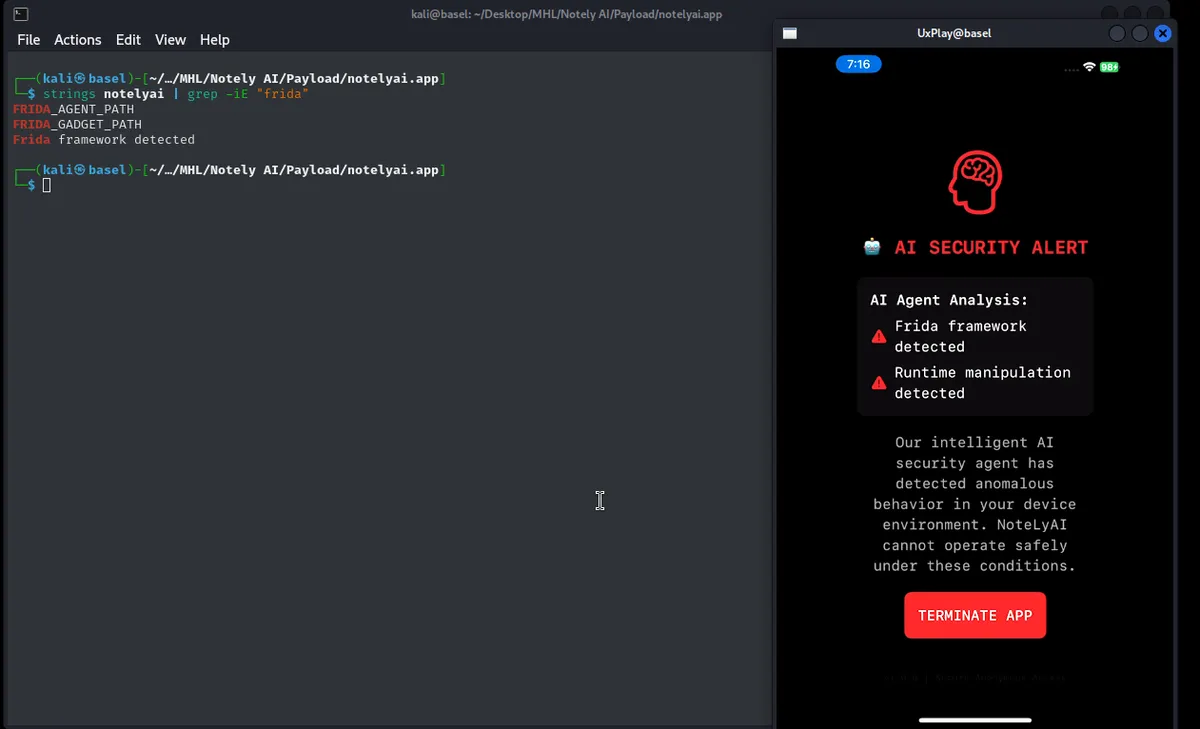The height and width of the screenshot is (729, 1200).
Task: Open the Edit menu in terminal
Action: 128,40
